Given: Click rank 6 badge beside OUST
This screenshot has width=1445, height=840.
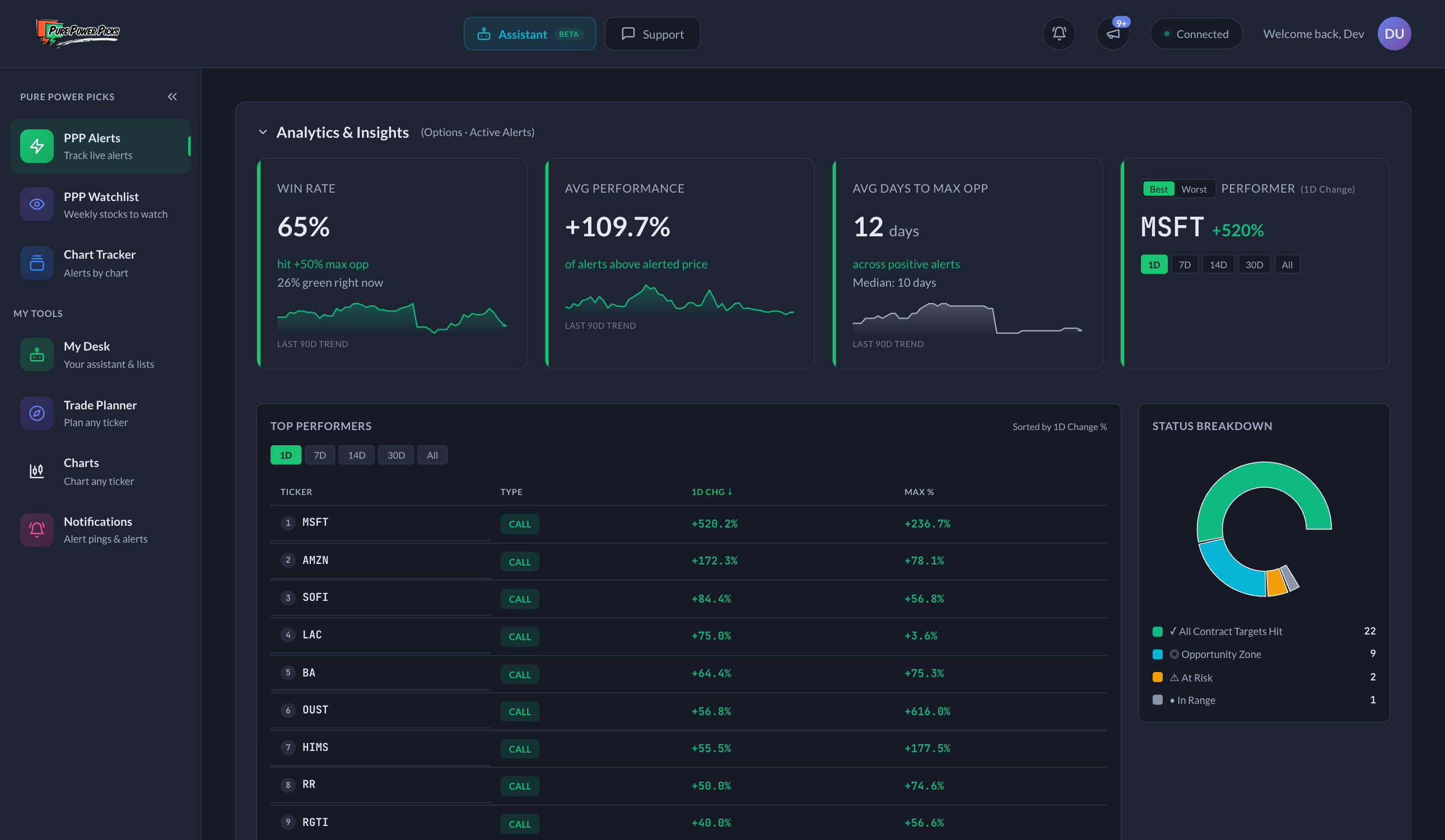Looking at the screenshot, I should pos(288,710).
